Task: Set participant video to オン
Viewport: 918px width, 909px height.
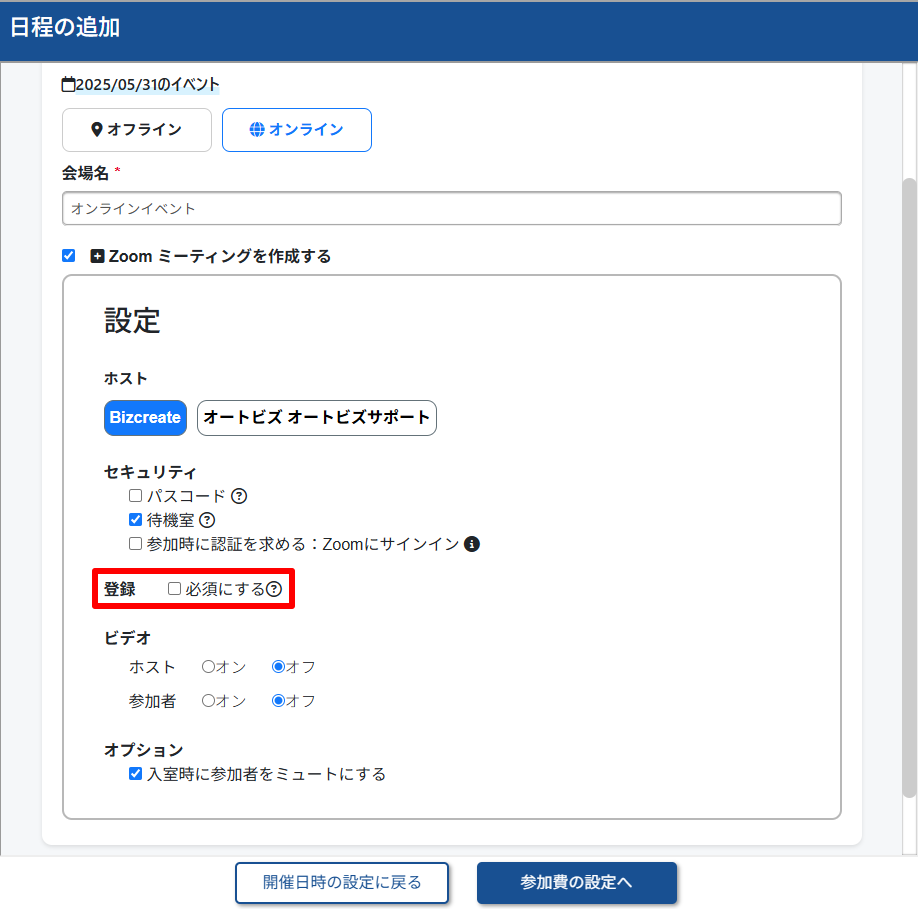Action: (208, 701)
